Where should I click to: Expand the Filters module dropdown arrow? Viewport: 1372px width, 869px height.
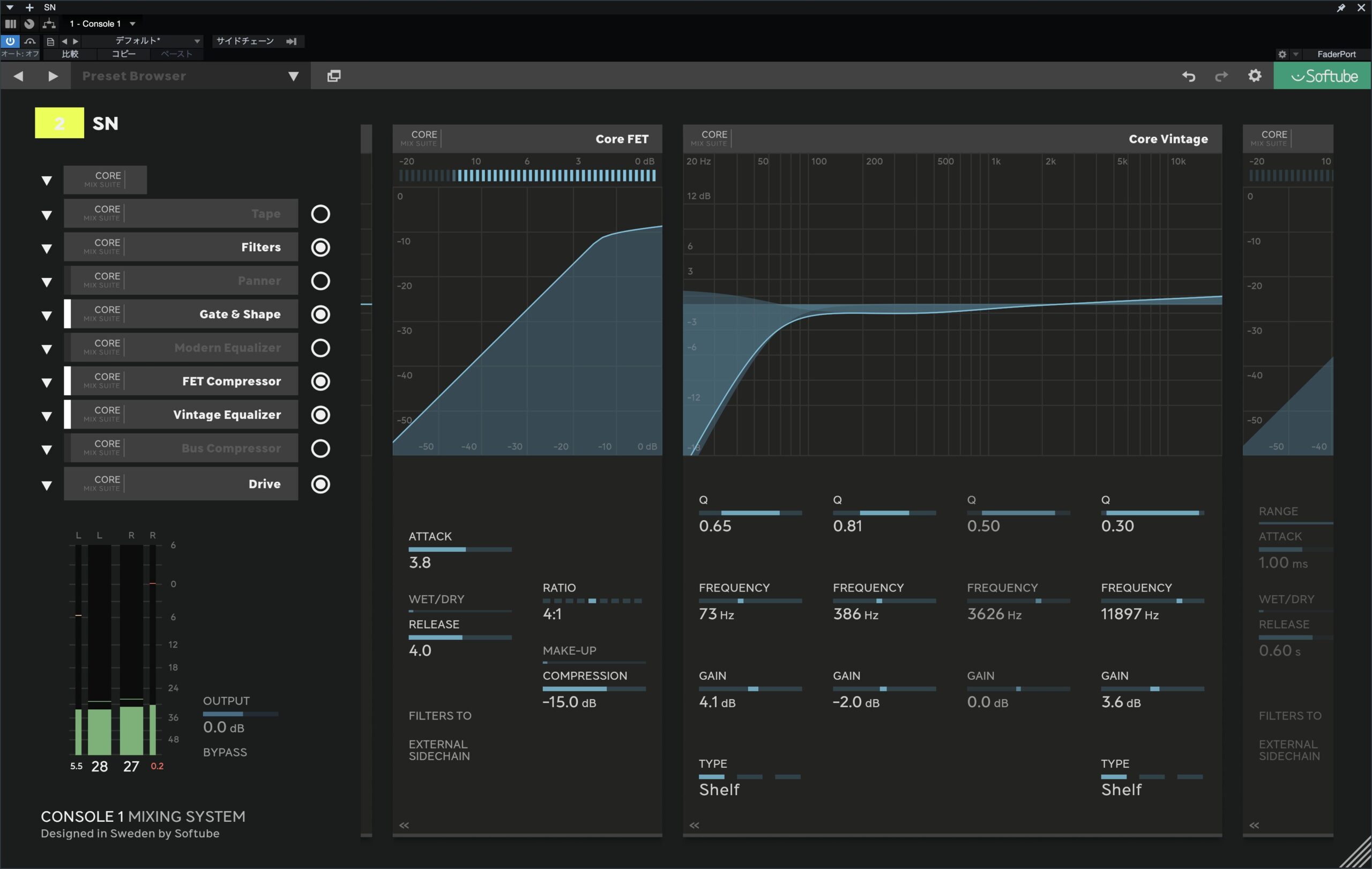pyautogui.click(x=47, y=248)
